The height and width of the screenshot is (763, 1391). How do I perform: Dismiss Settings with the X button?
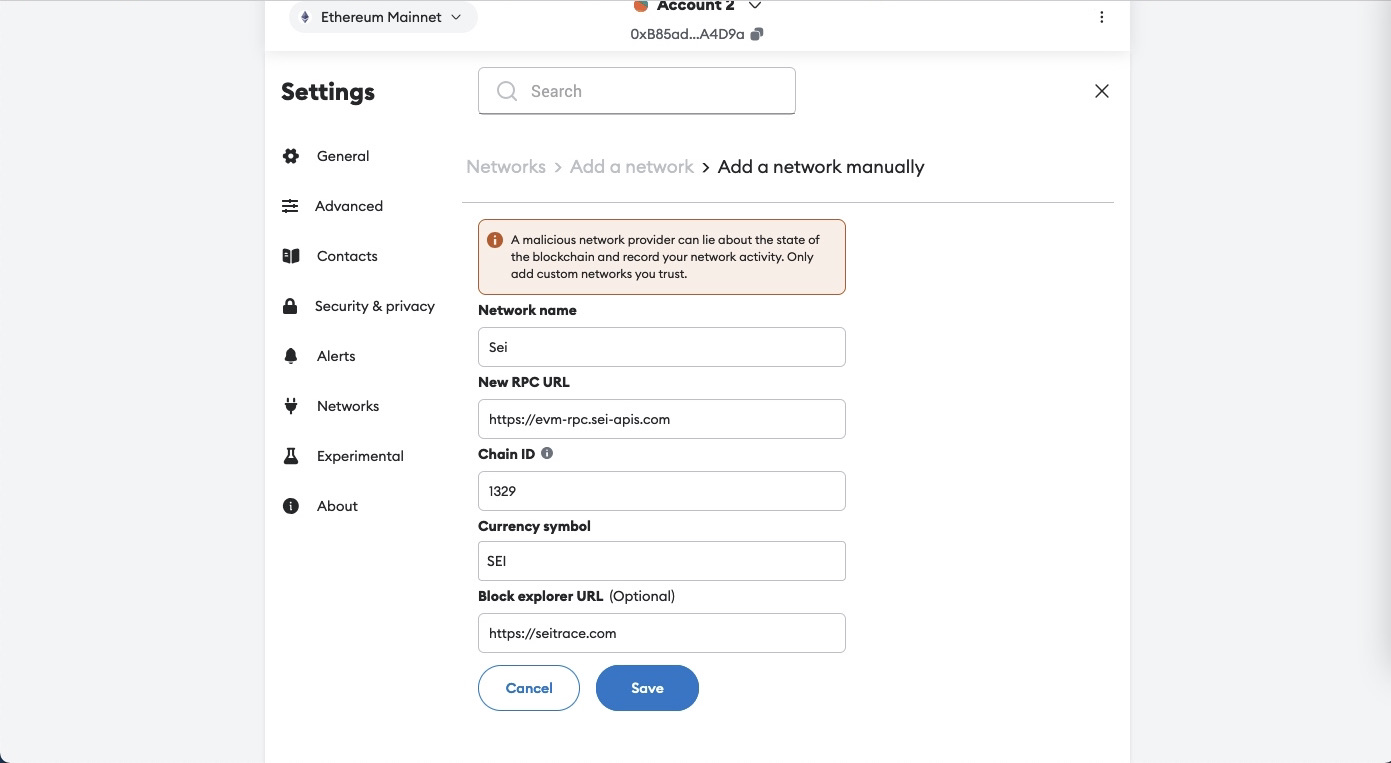(x=1102, y=91)
